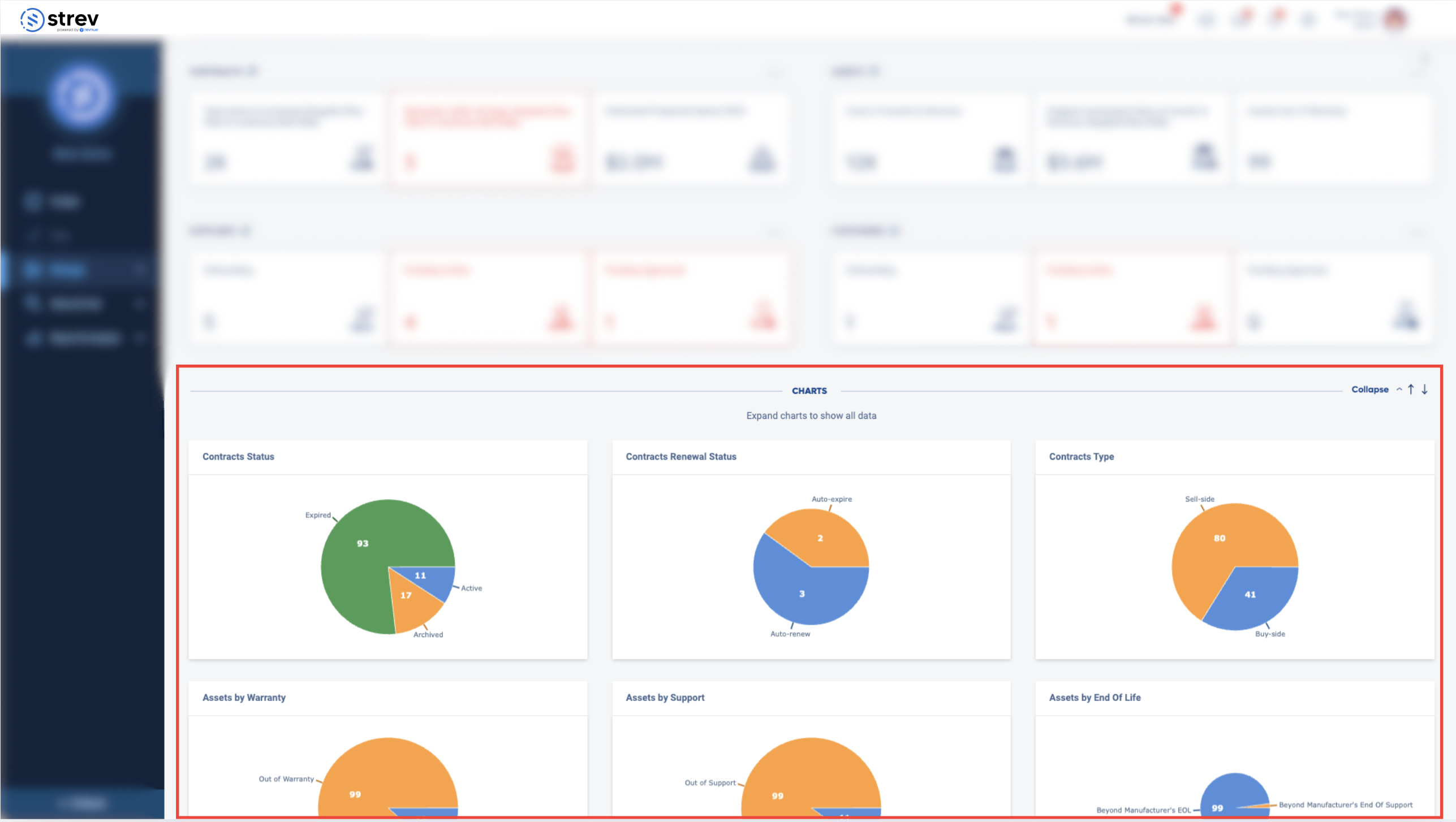Open the Contracts Status chart title

(x=238, y=457)
